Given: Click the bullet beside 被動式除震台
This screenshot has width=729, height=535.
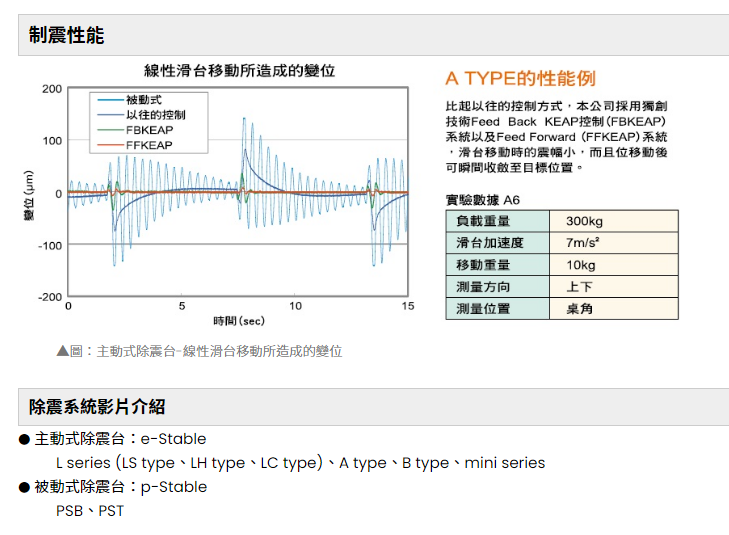Looking at the screenshot, I should click(24, 487).
